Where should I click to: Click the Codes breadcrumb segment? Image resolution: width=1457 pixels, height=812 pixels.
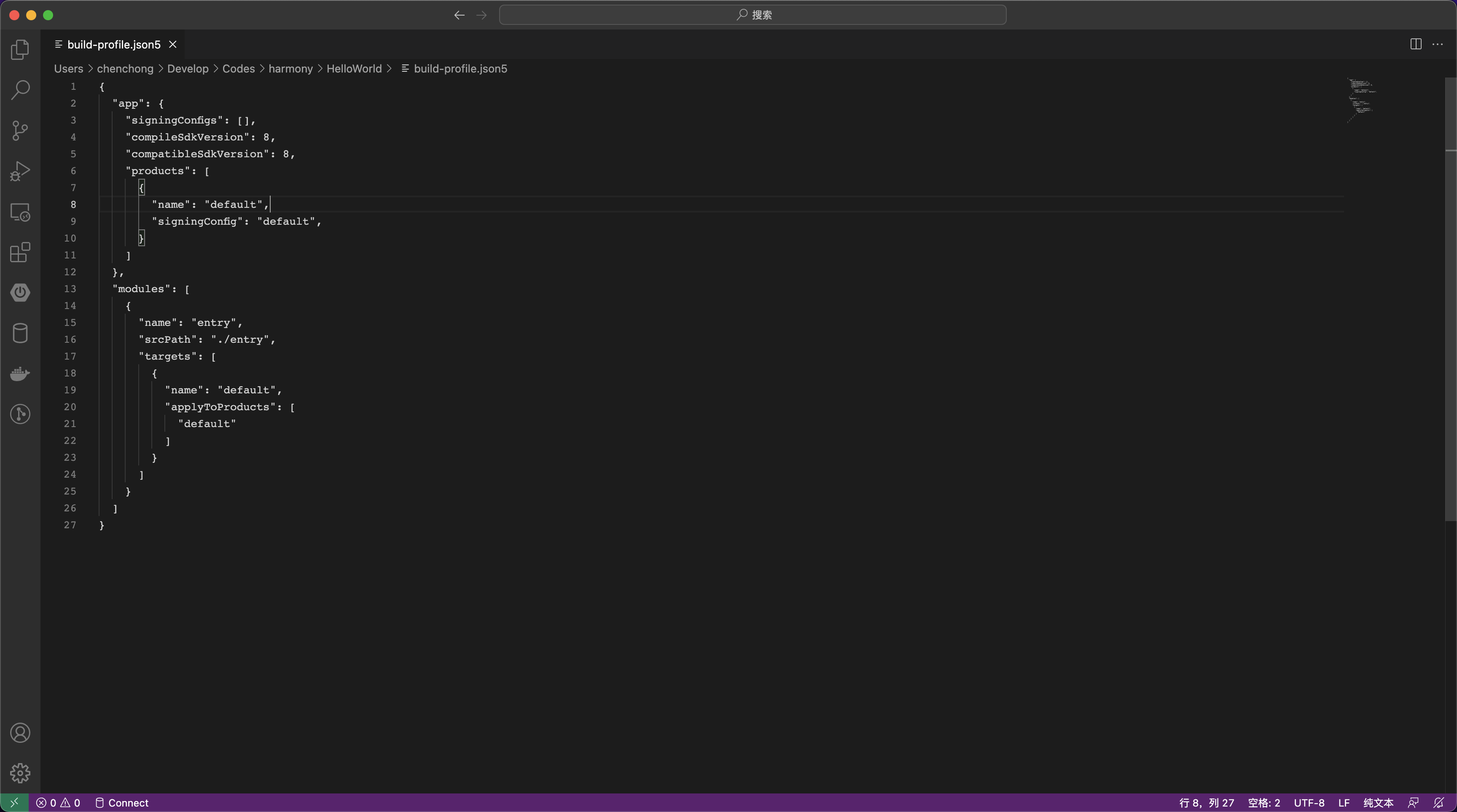click(239, 68)
